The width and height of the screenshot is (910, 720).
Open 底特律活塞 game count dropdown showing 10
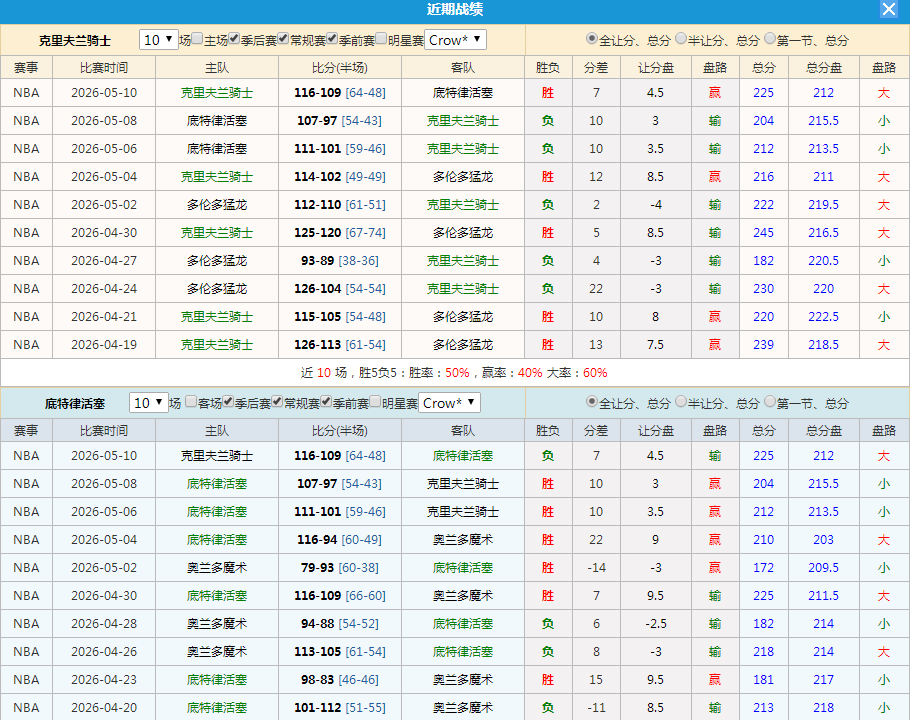149,402
